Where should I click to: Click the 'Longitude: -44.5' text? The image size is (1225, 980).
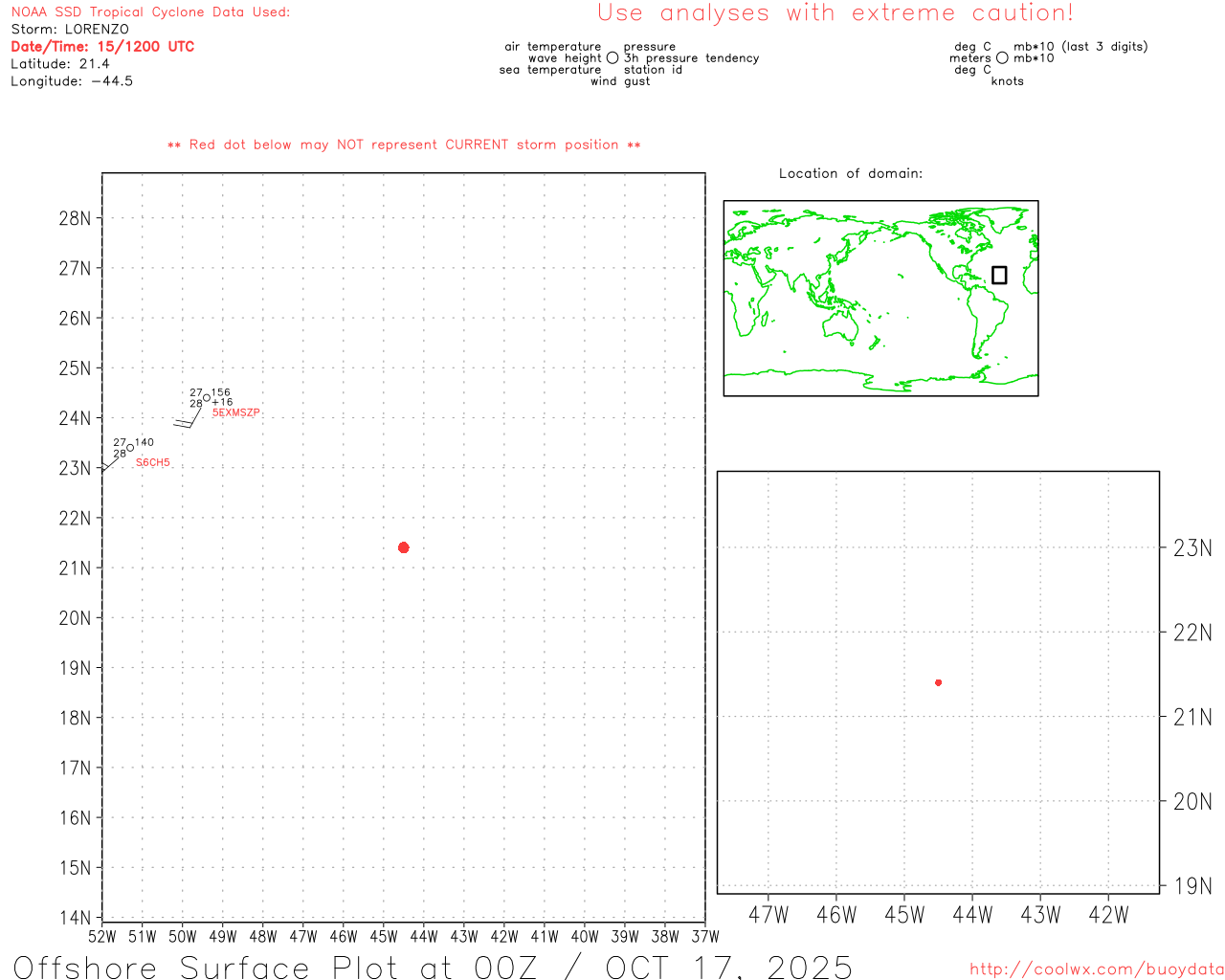(x=72, y=81)
